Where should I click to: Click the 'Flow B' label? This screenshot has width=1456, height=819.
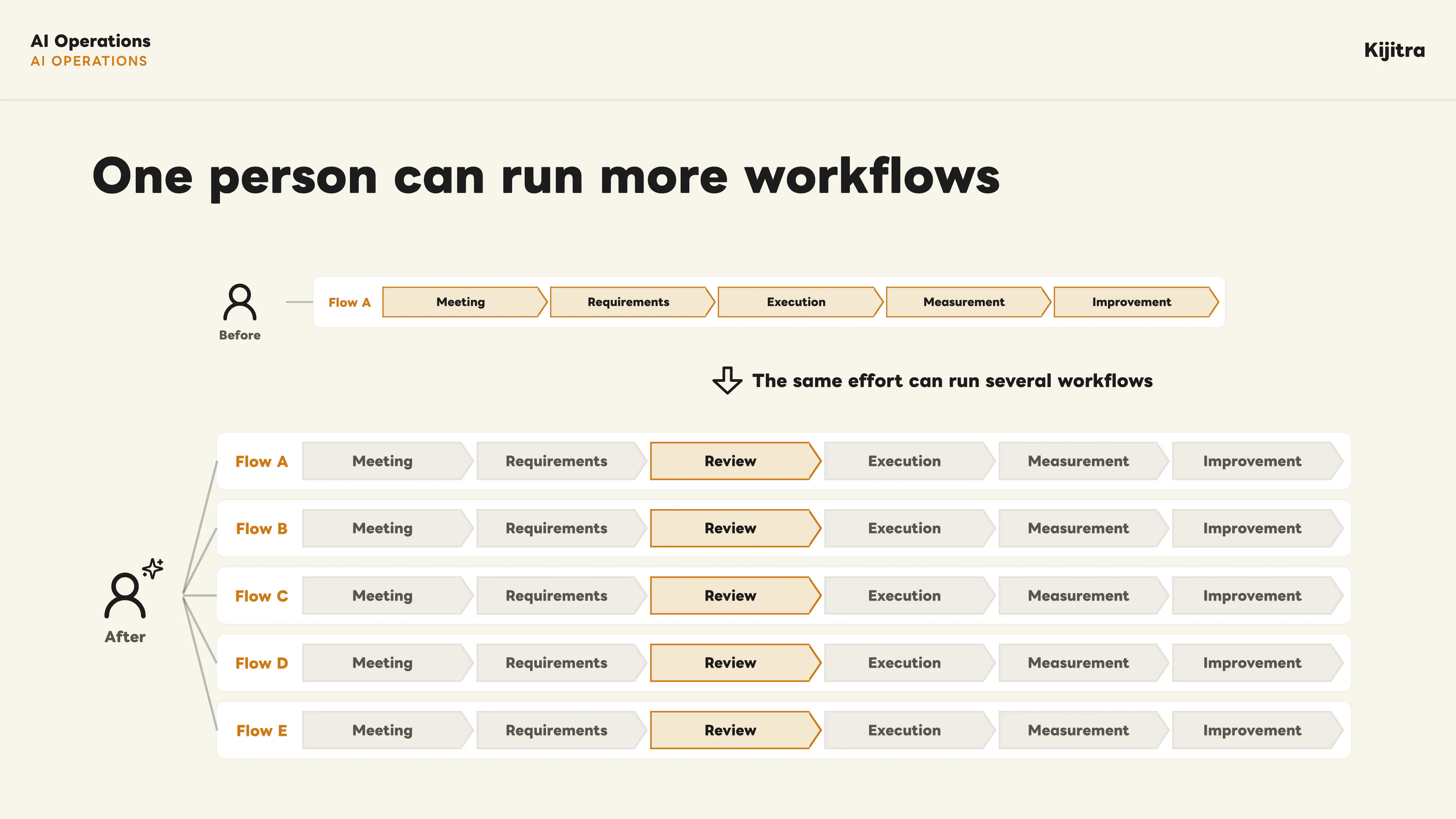click(x=262, y=529)
